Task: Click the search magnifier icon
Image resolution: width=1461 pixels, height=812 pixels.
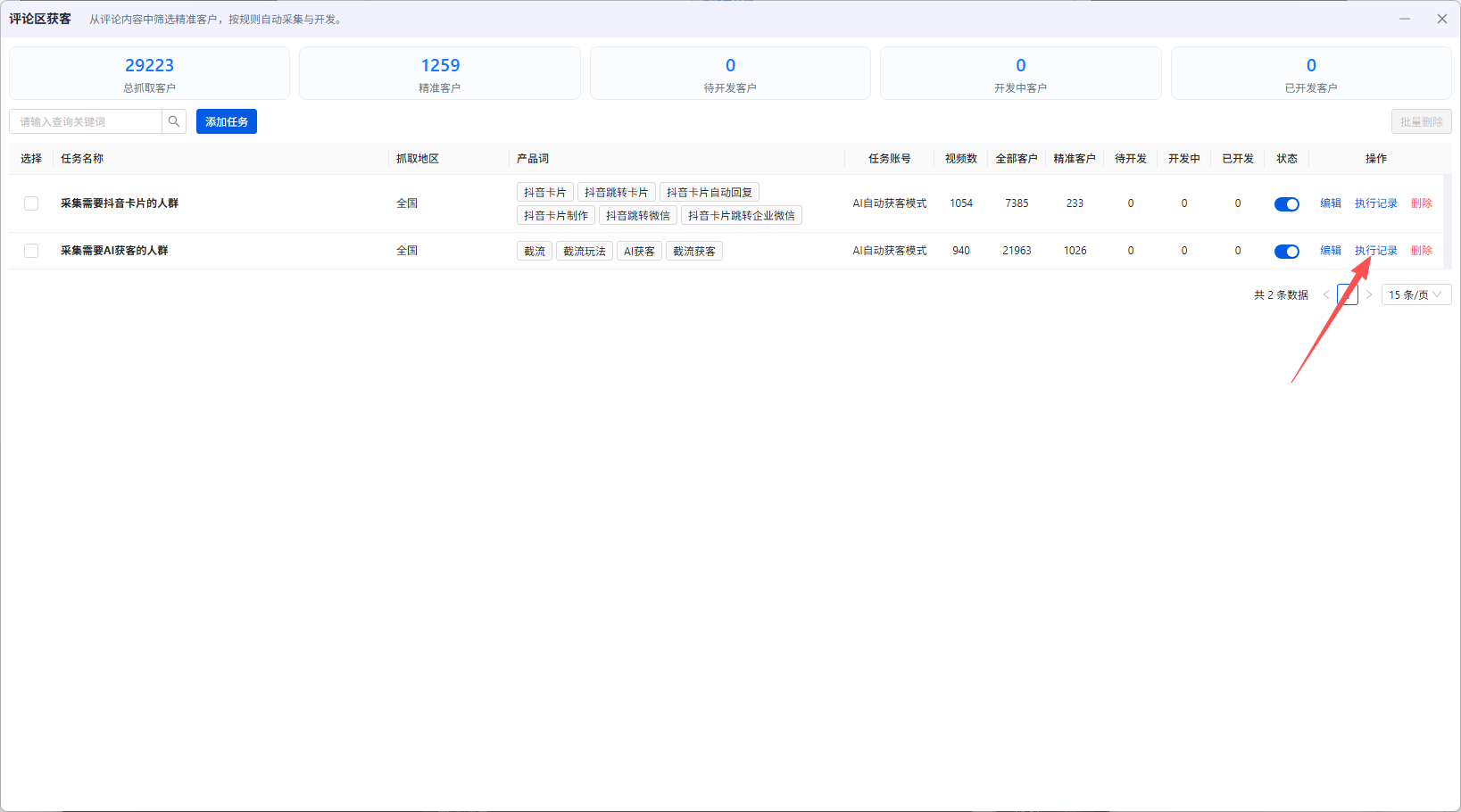Action: 174,121
